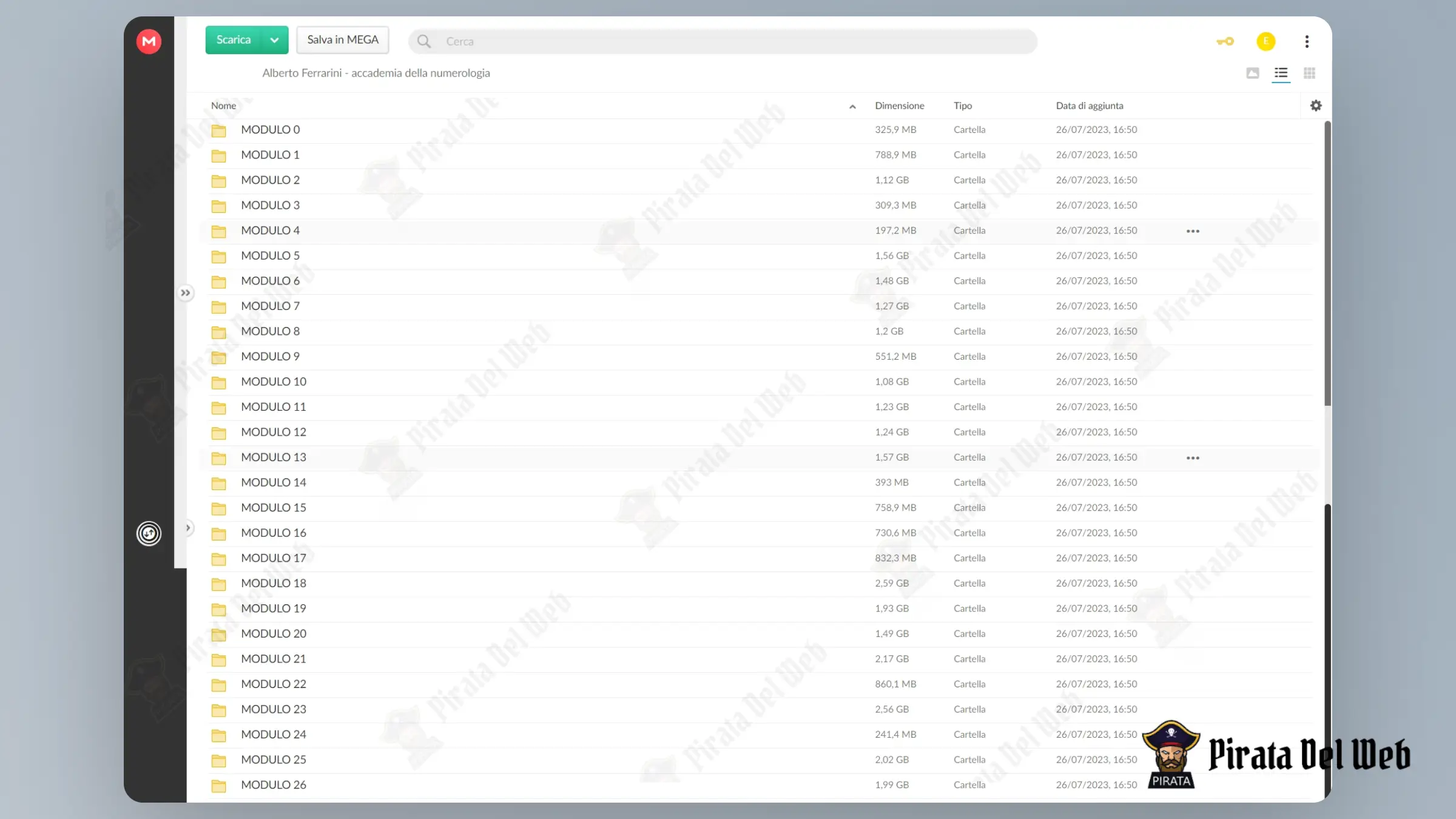Image resolution: width=1456 pixels, height=819 pixels.
Task: Select the MODULO 16 row name
Action: coord(274,533)
